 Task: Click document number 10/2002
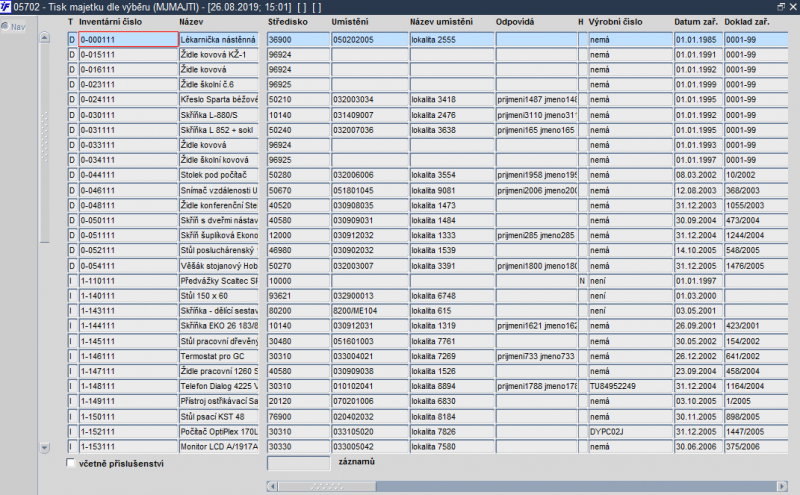point(756,175)
